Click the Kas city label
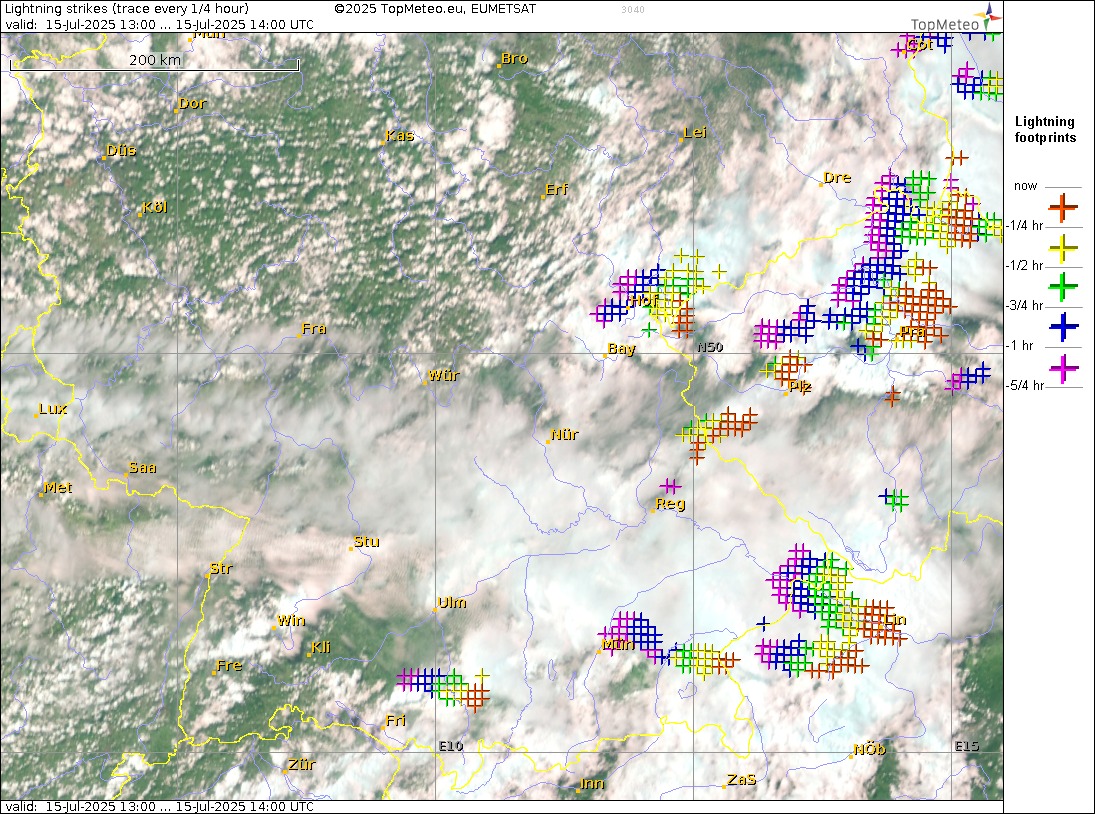This screenshot has height=814, width=1095. 399,135
